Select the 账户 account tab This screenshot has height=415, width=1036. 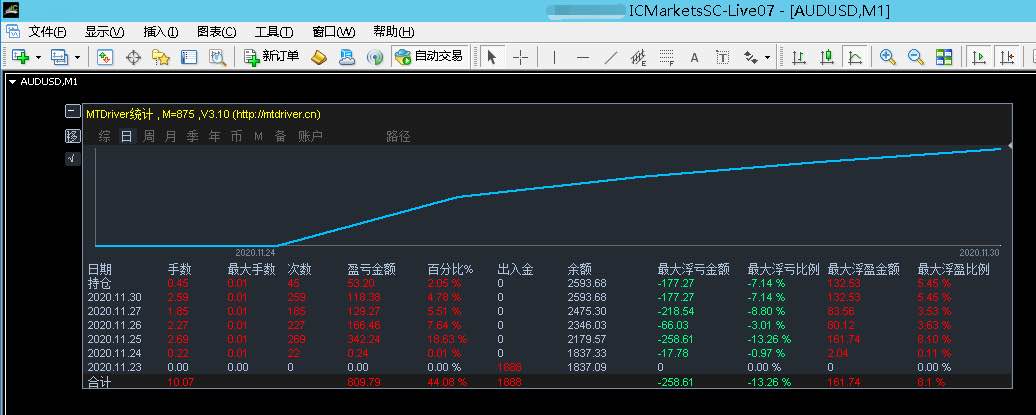[310, 137]
